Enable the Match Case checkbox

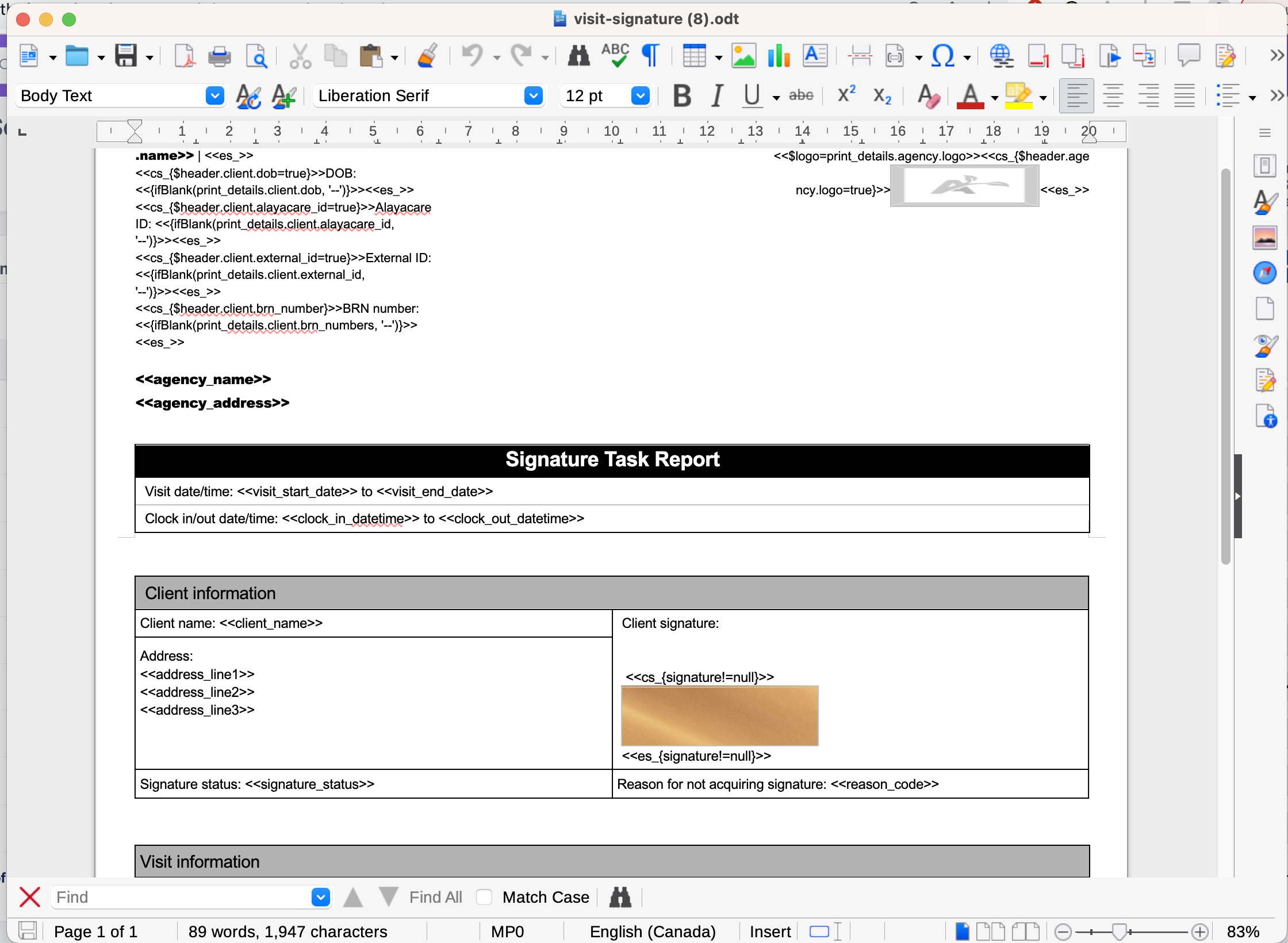[484, 897]
